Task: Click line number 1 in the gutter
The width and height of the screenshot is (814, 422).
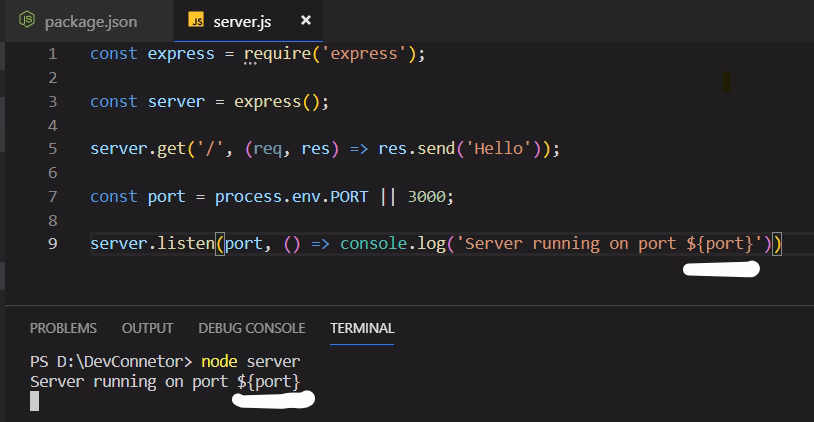Action: point(52,54)
